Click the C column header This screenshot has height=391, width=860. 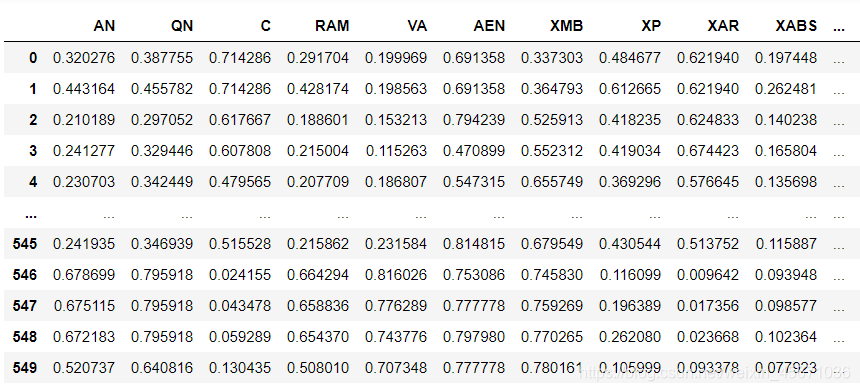[x=265, y=26]
